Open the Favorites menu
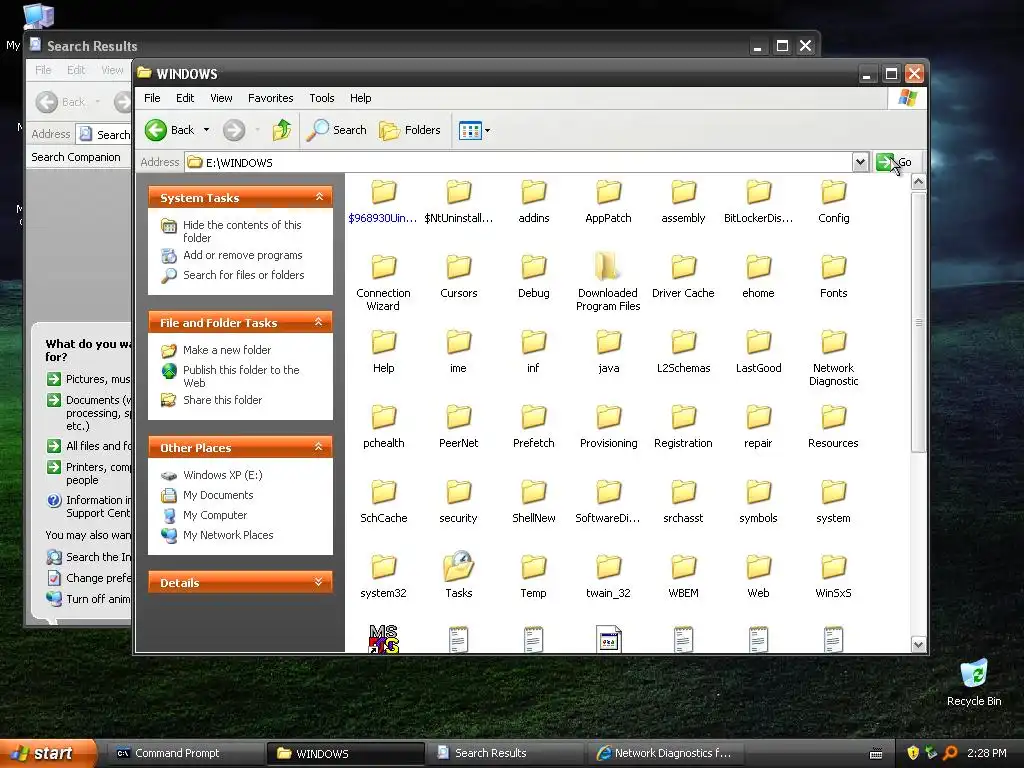 point(270,98)
